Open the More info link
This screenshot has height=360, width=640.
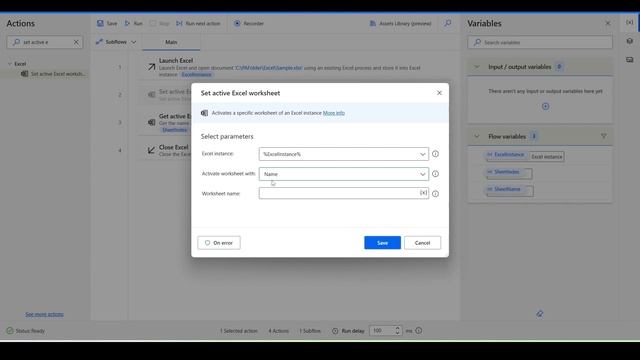(x=333, y=113)
